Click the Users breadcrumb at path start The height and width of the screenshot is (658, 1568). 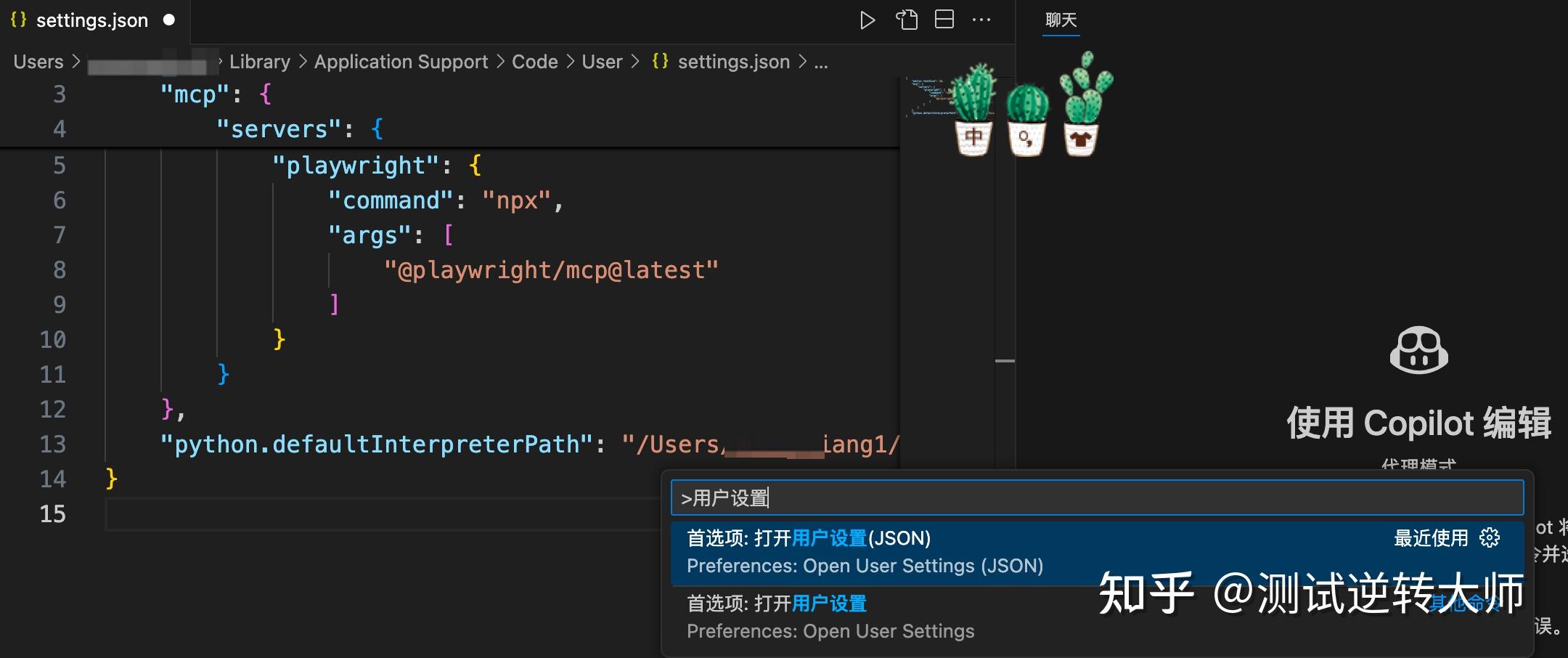click(x=38, y=62)
